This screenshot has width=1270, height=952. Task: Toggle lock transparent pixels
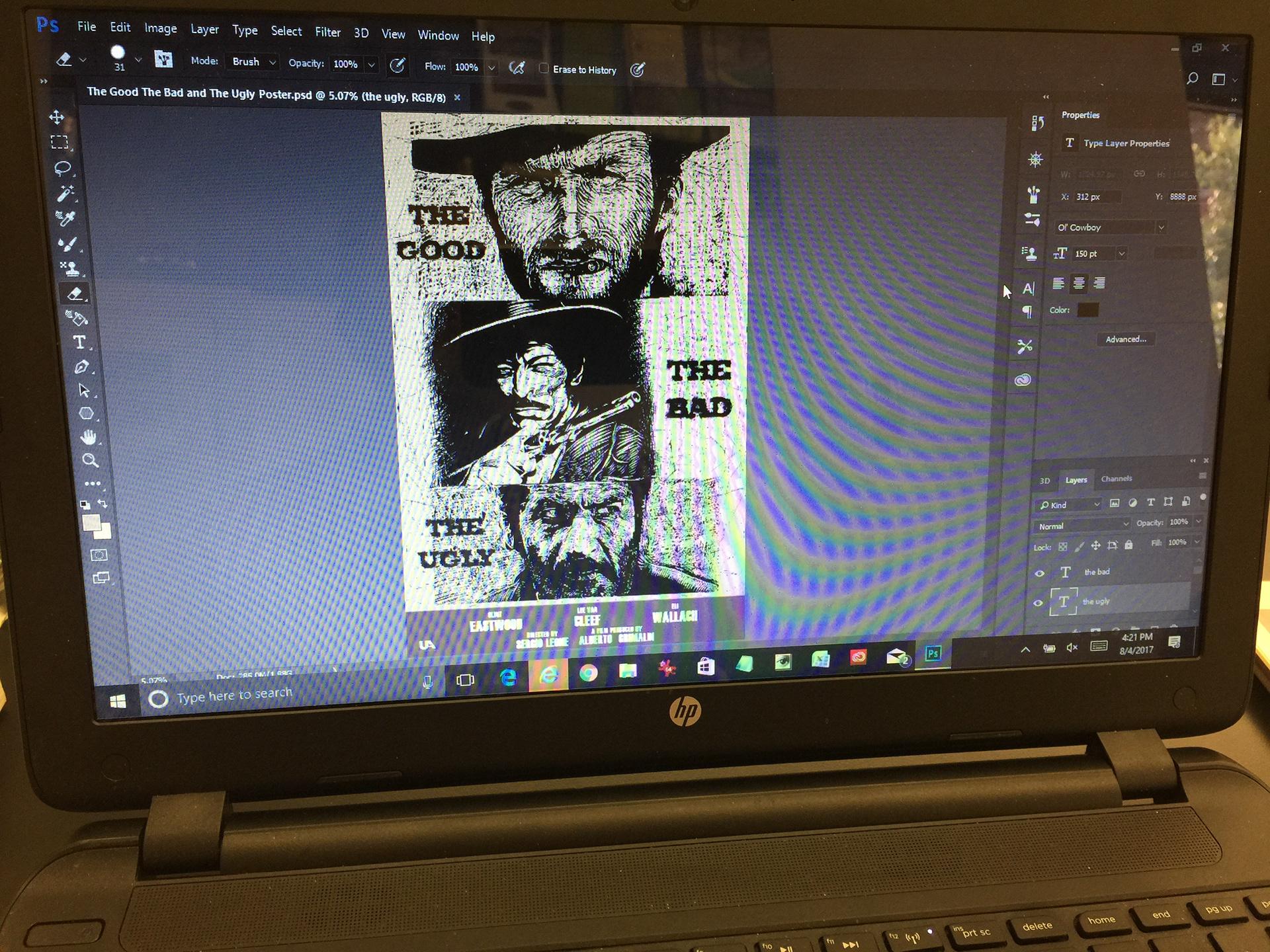point(1063,546)
